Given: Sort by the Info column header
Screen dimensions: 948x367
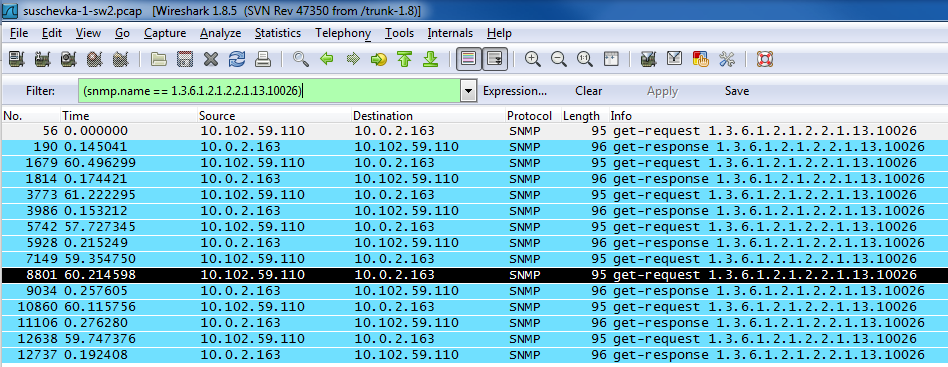Looking at the screenshot, I should click(x=778, y=116).
